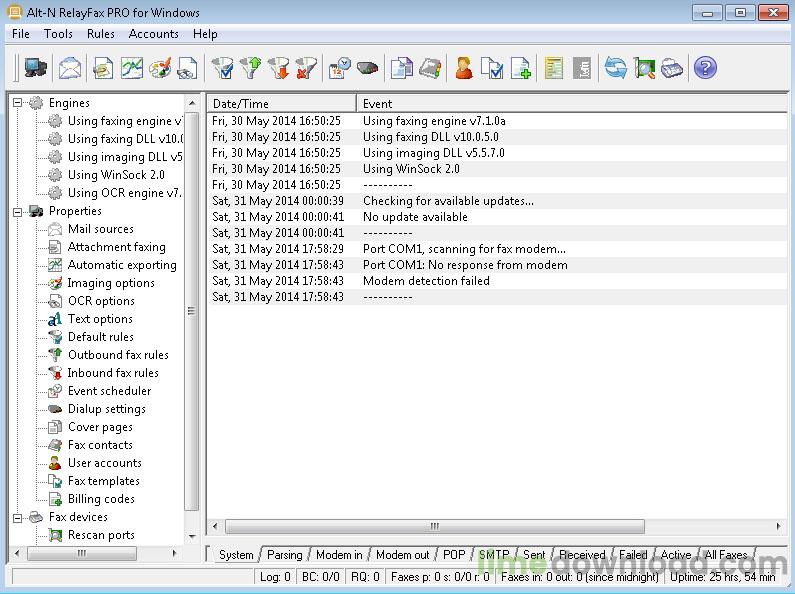Click the log panel's horizontal scroll-left arrow
This screenshot has width=795, height=594.
[x=215, y=527]
